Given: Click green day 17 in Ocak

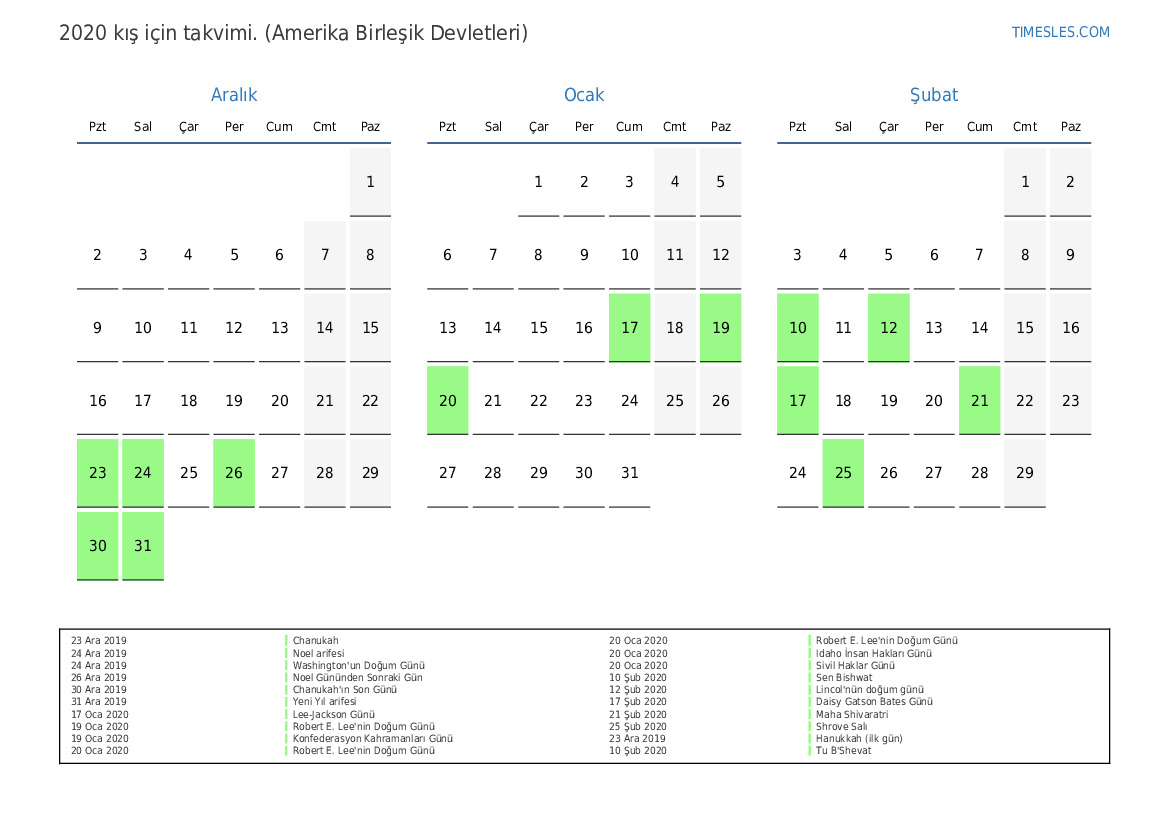Looking at the screenshot, I should pos(629,328).
